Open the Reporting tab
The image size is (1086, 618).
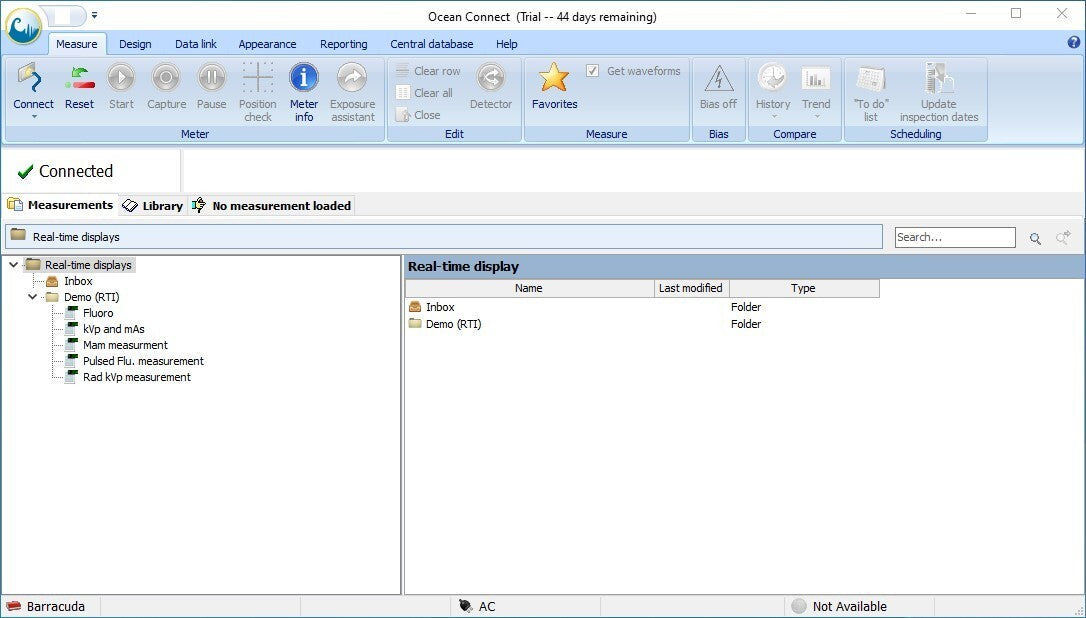point(344,44)
